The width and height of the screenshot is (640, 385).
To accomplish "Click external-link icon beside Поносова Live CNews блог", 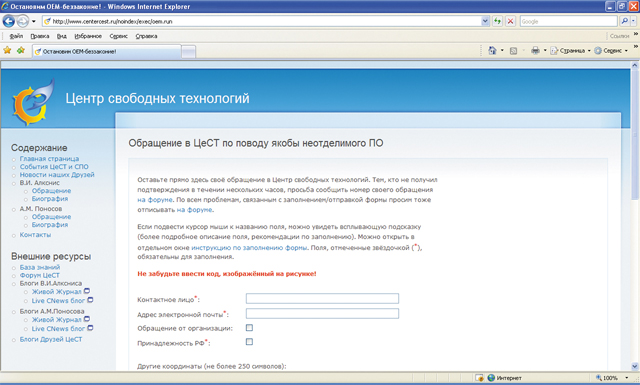I will pyautogui.click(x=90, y=328).
